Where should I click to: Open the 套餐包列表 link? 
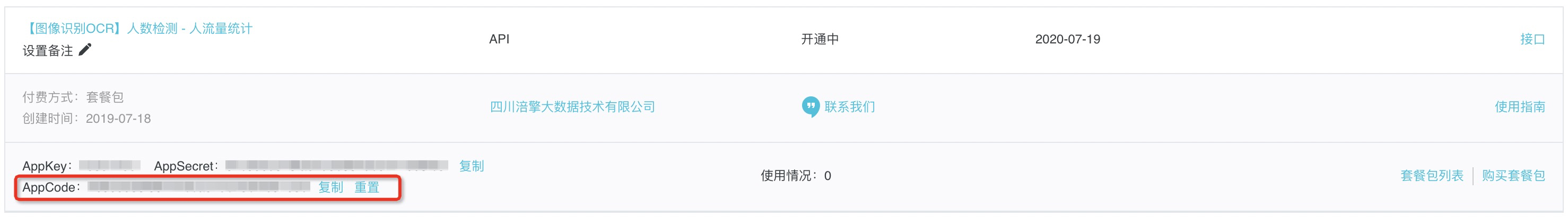click(1432, 176)
